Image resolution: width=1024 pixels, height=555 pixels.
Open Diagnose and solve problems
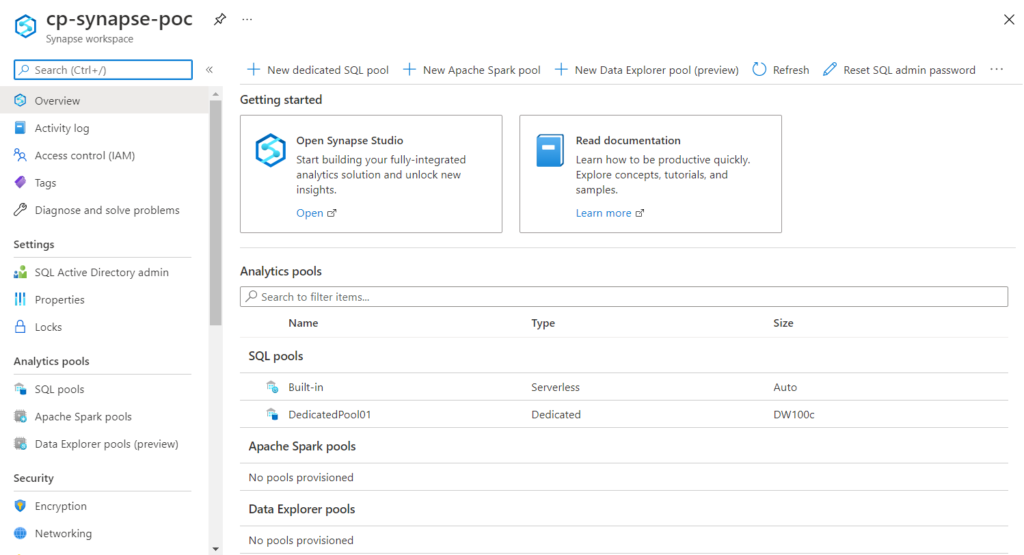pos(107,210)
